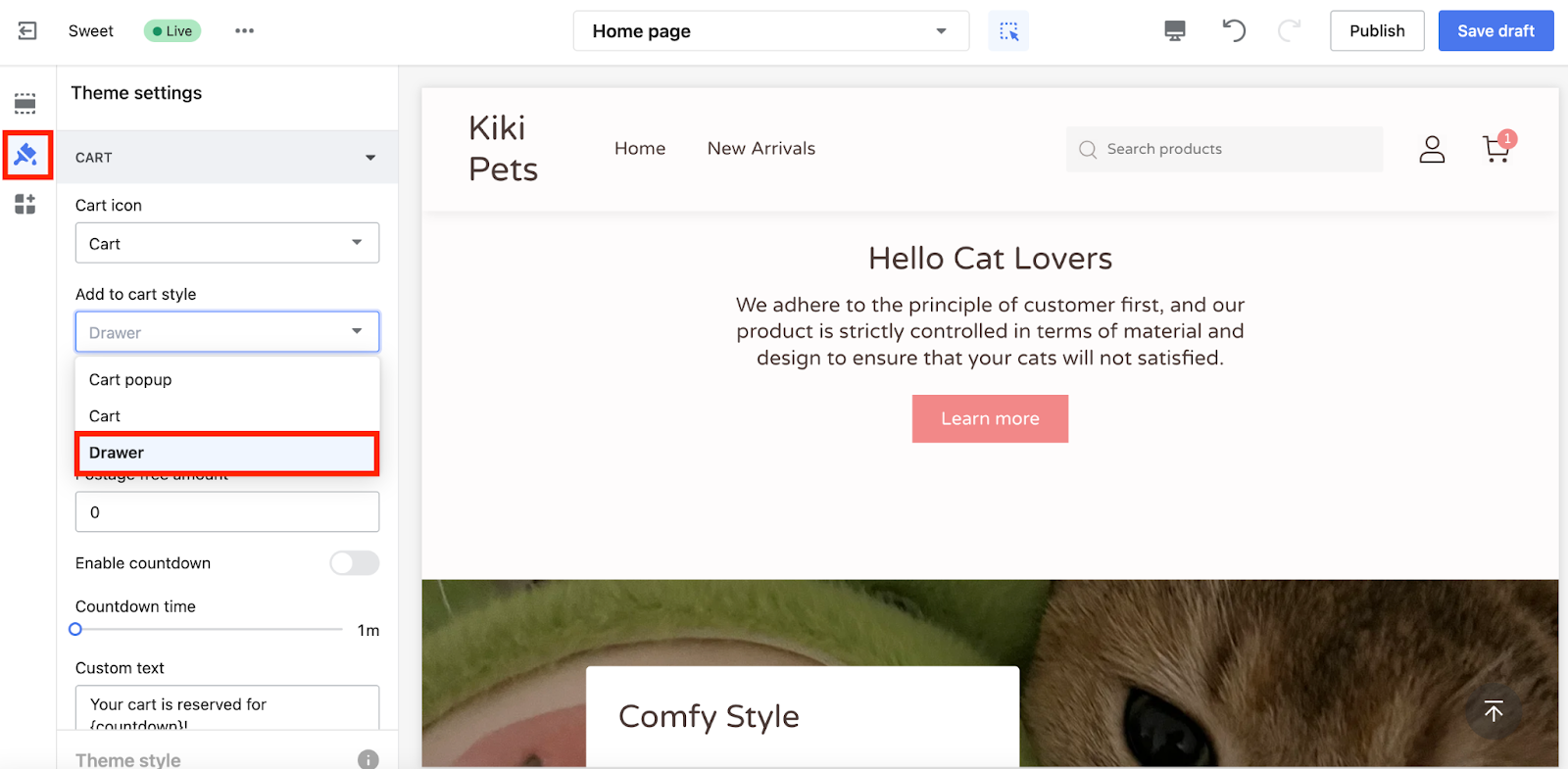Open the Apps icon in sidebar
Viewport: 1568px width, 769px height.
pyautogui.click(x=25, y=204)
